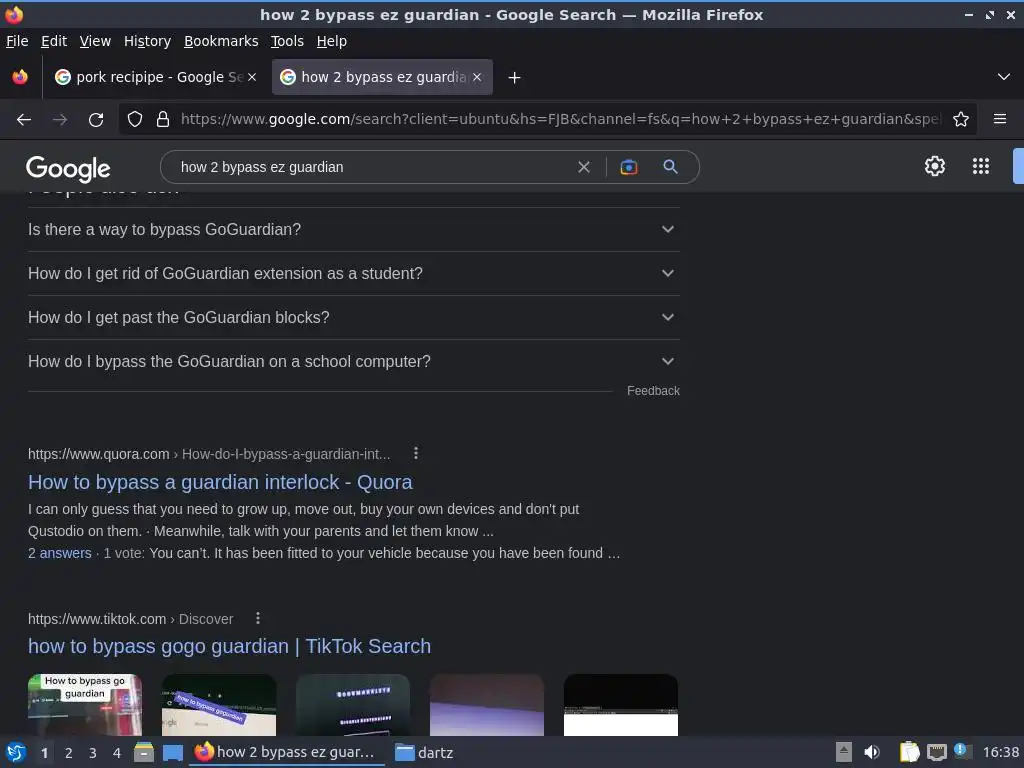Select how 2 bypass ez guardian tab
1024x768 pixels.
tap(382, 77)
